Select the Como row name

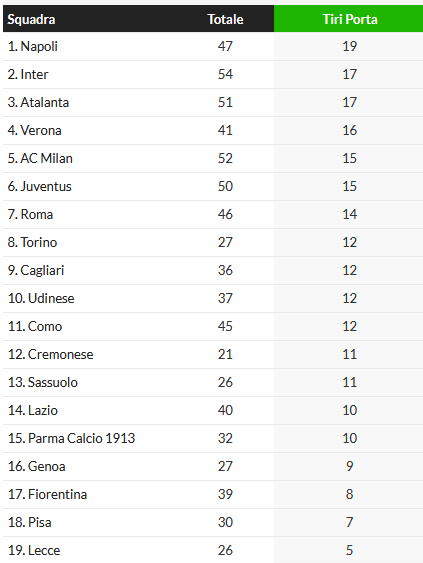45,326
